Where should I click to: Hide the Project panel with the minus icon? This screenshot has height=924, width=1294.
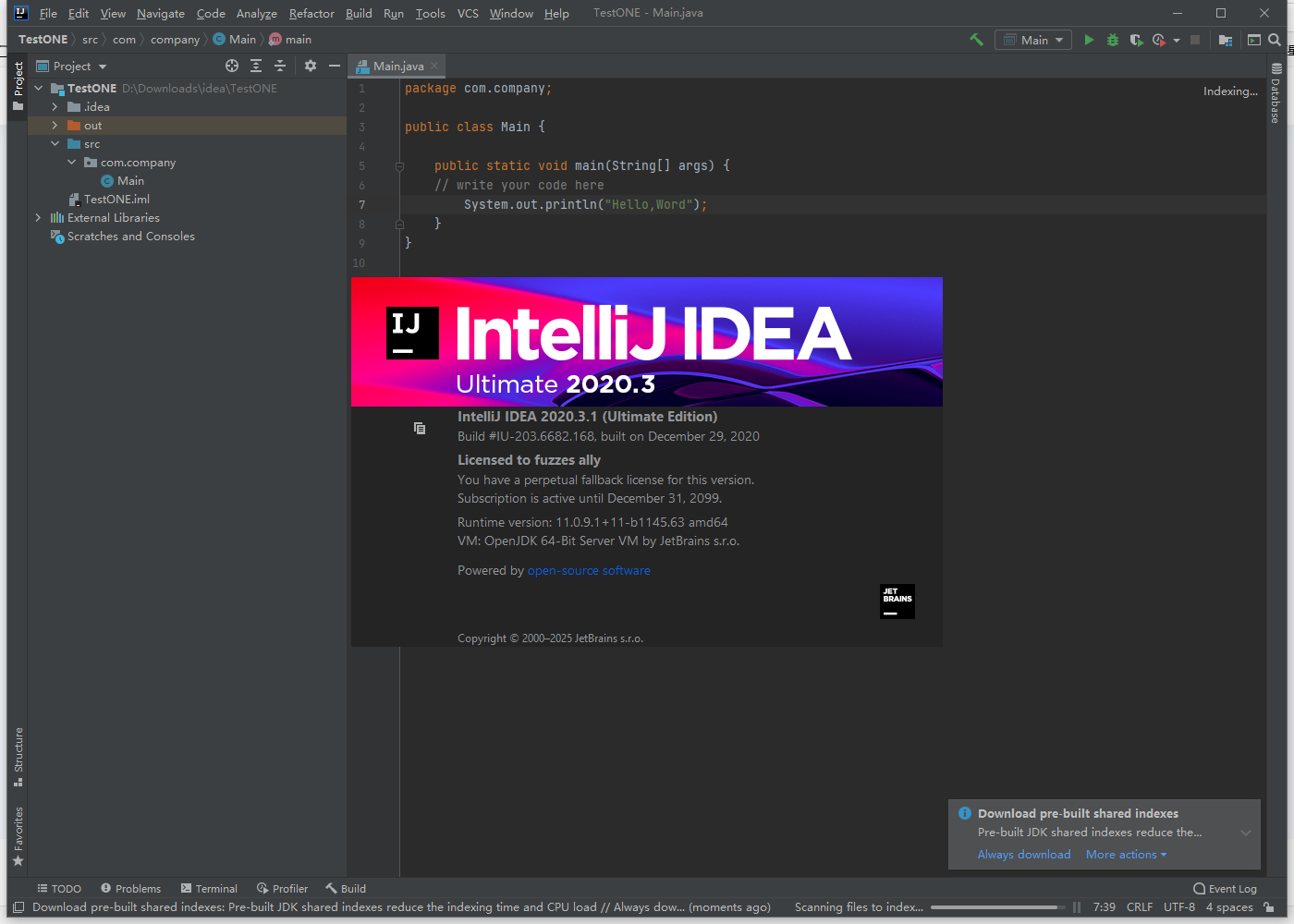tap(335, 66)
